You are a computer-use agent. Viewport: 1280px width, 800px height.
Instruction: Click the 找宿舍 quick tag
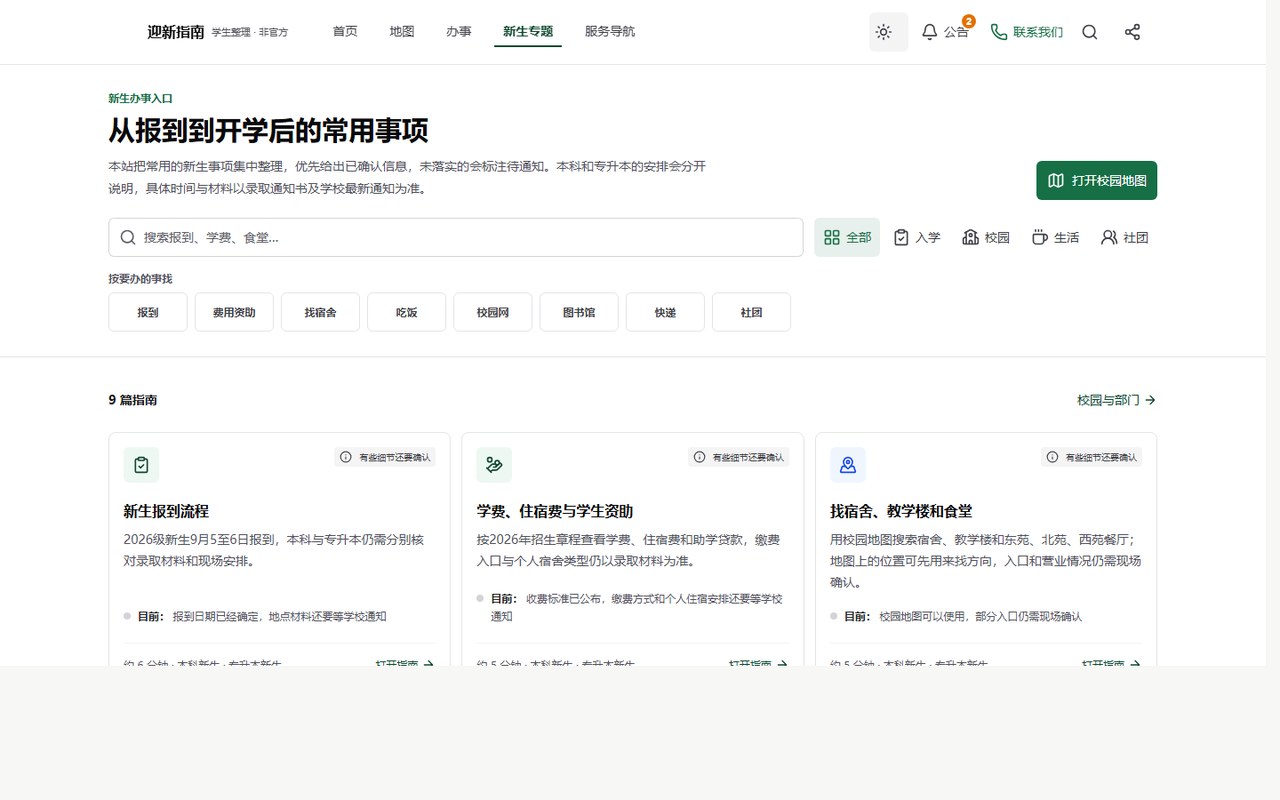[320, 312]
